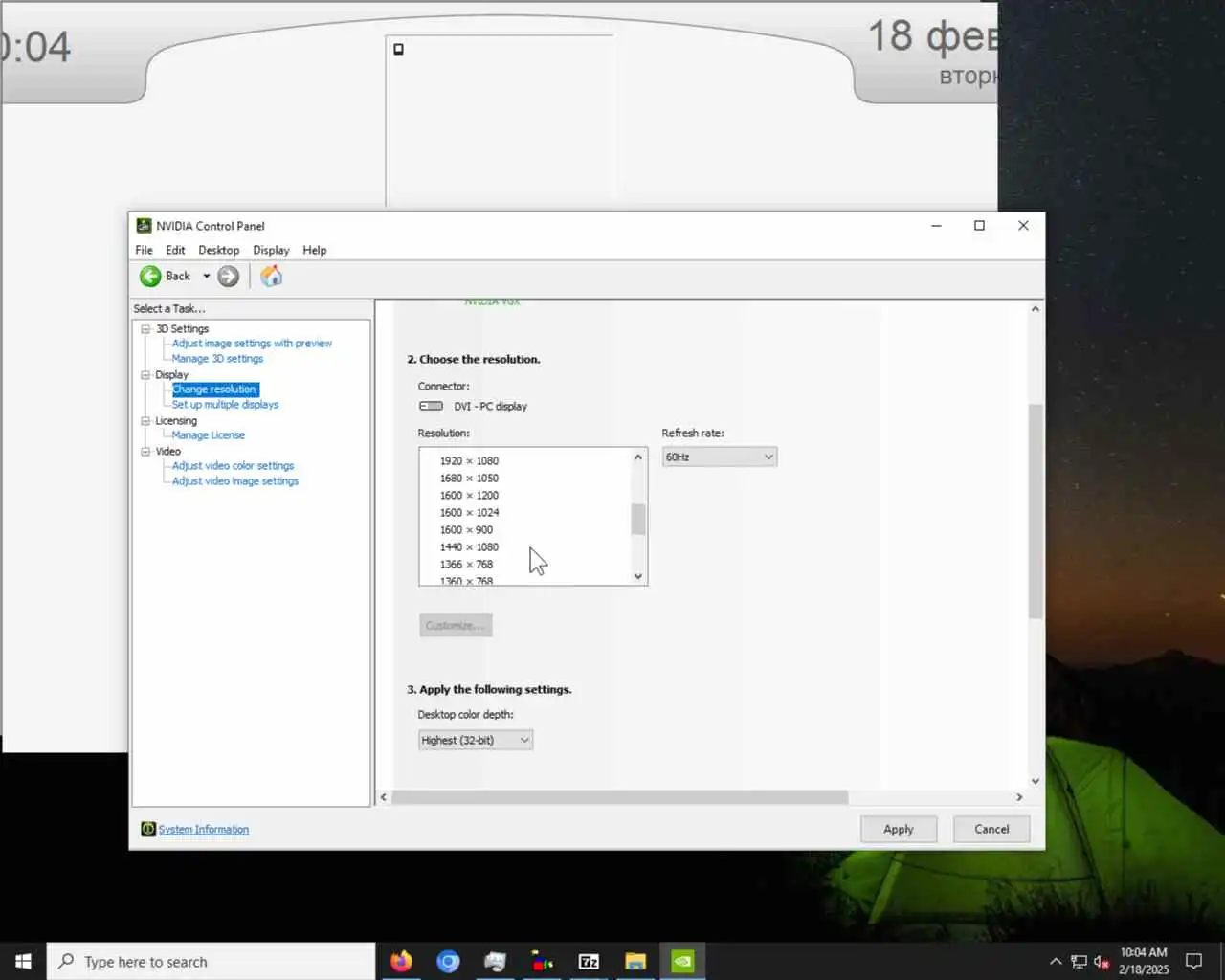
Task: Select the 1440 × 1080 resolution
Action: 469,547
